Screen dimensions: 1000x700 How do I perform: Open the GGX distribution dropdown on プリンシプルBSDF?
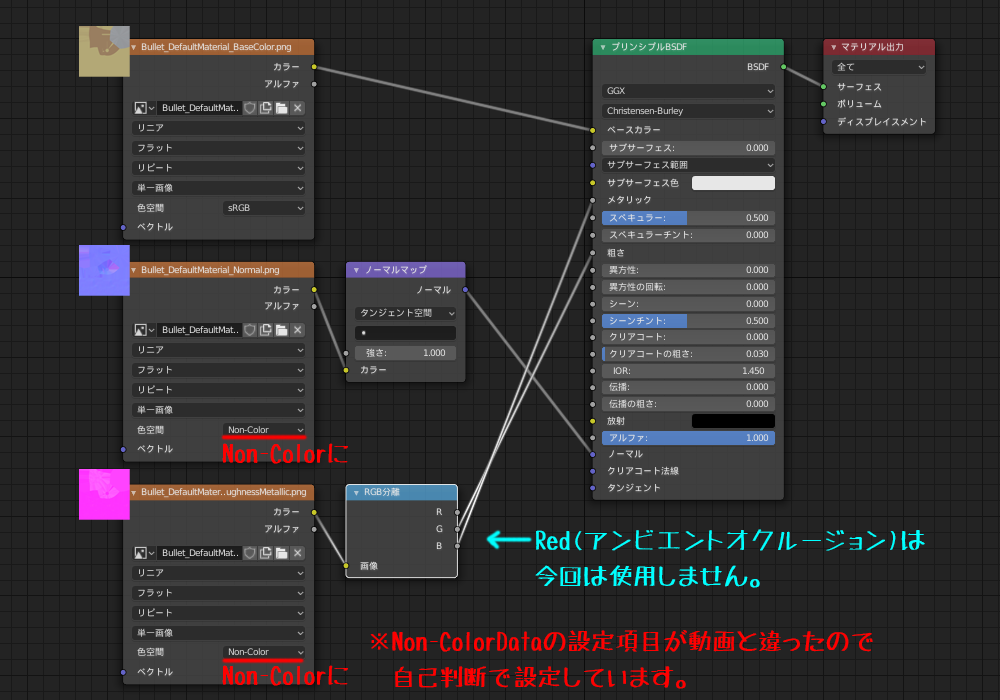pos(687,90)
